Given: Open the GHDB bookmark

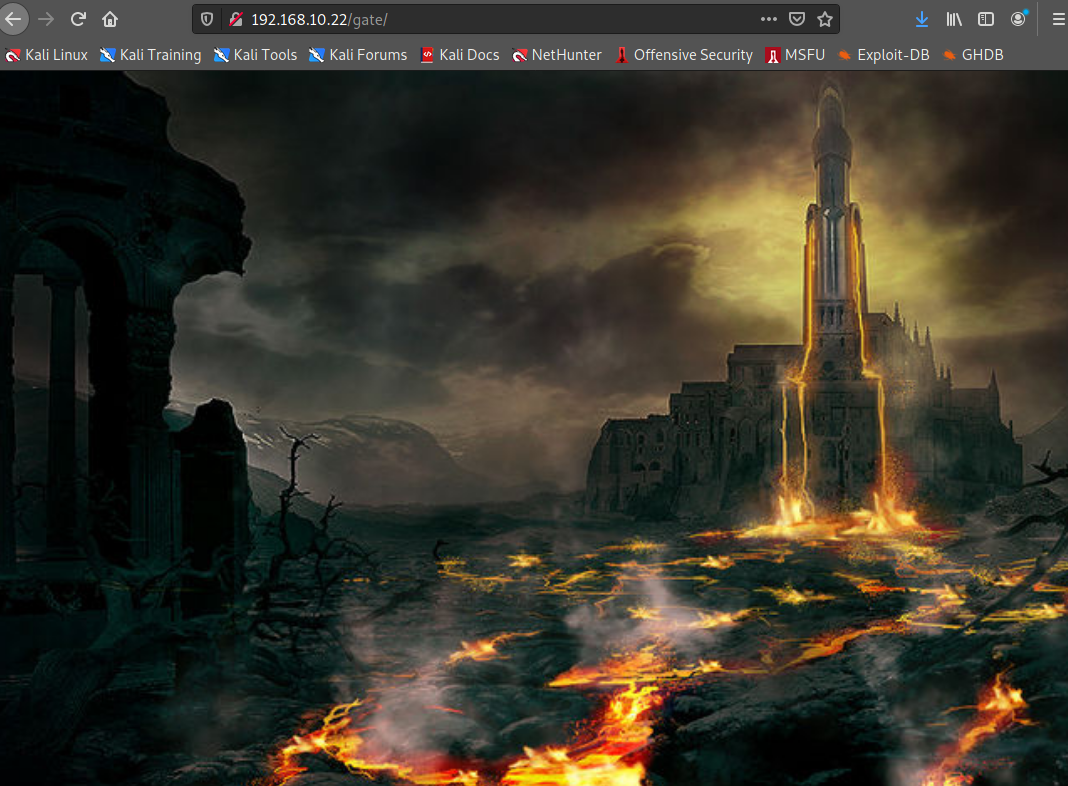Looking at the screenshot, I should 973,55.
